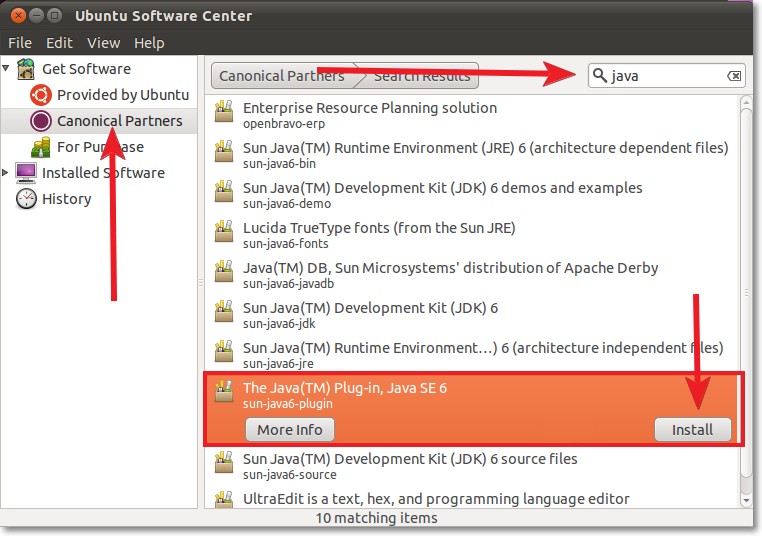Click the package icon for sun-java6-source
The image size is (762, 536).
click(x=224, y=463)
